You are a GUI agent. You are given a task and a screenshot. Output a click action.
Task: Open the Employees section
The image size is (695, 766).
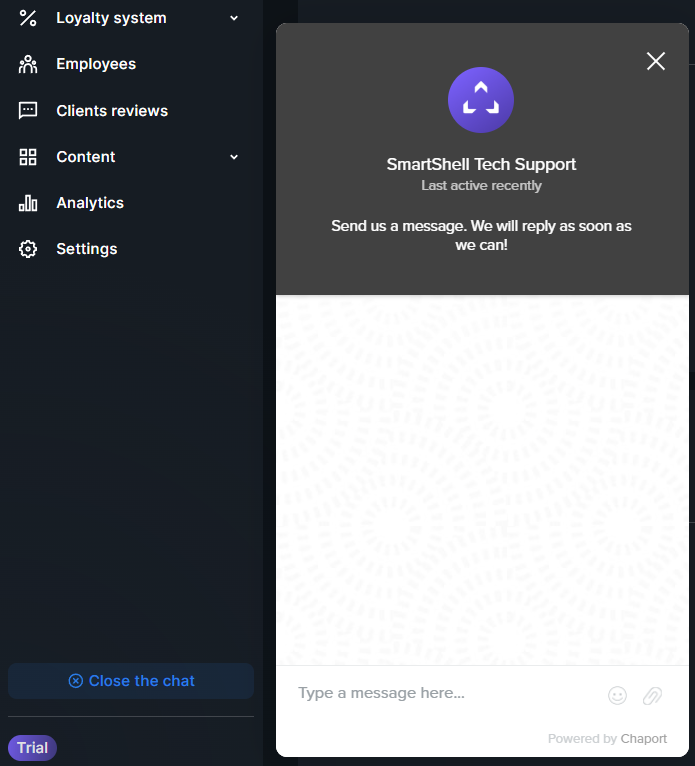96,64
